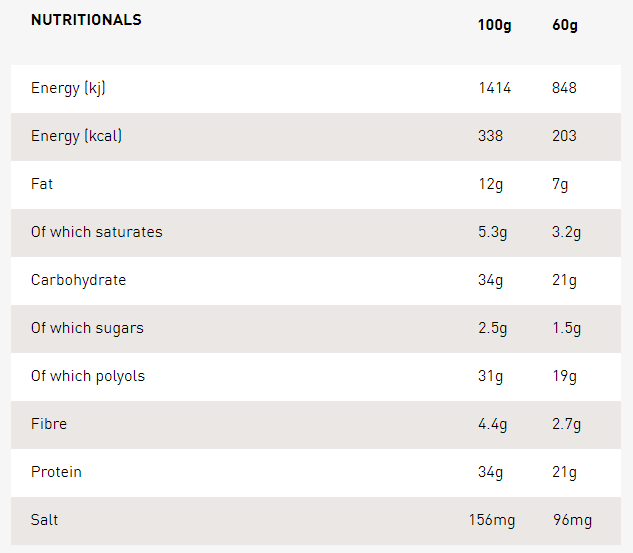Select the 1.5g sugars value
633x553 pixels.
pos(566,328)
